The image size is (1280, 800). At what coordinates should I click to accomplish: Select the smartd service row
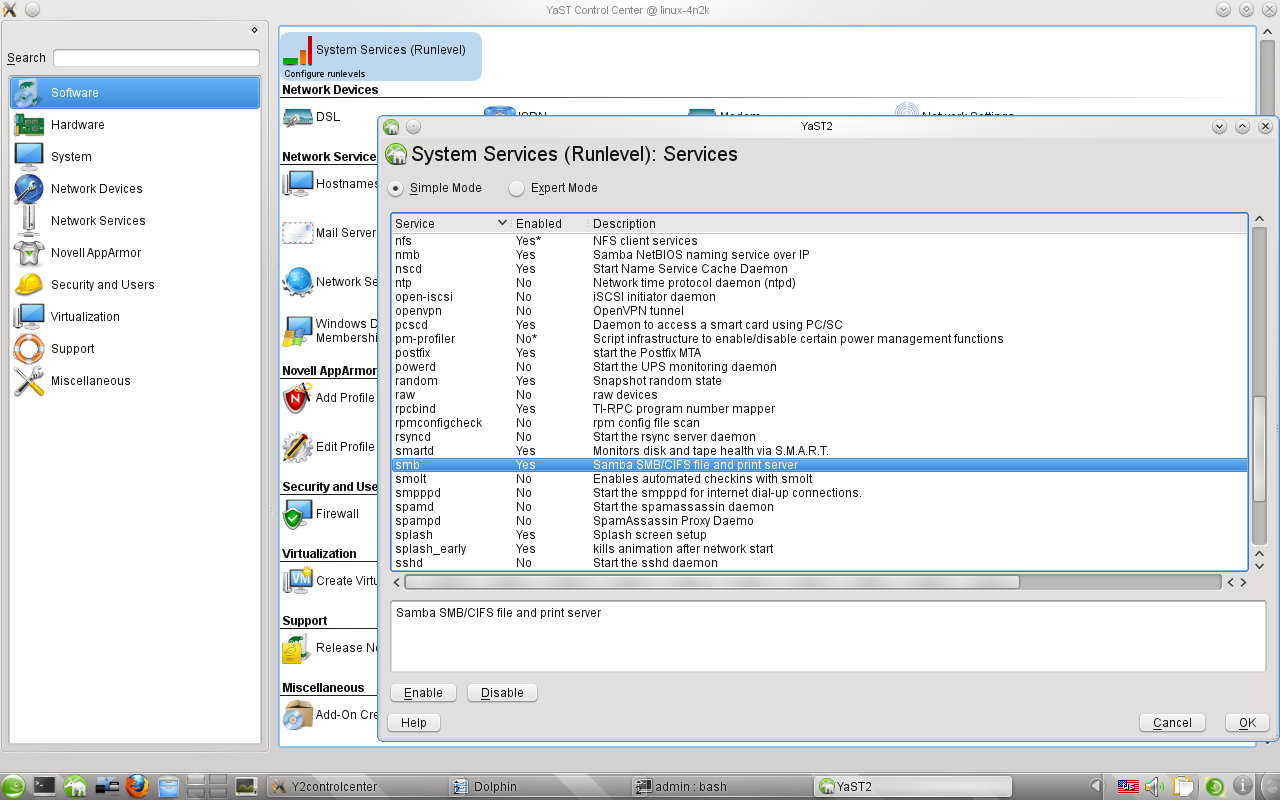pyautogui.click(x=820, y=451)
